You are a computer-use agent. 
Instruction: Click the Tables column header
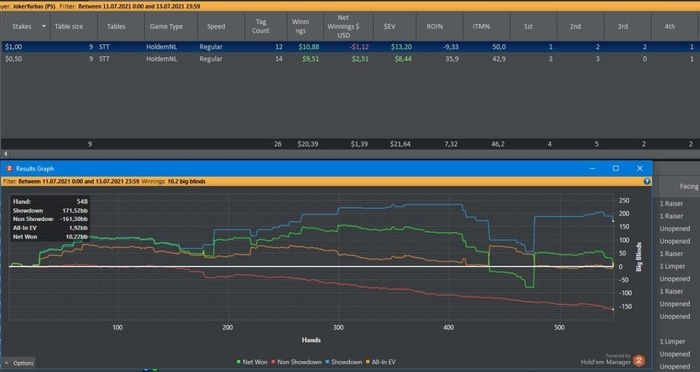click(116, 26)
